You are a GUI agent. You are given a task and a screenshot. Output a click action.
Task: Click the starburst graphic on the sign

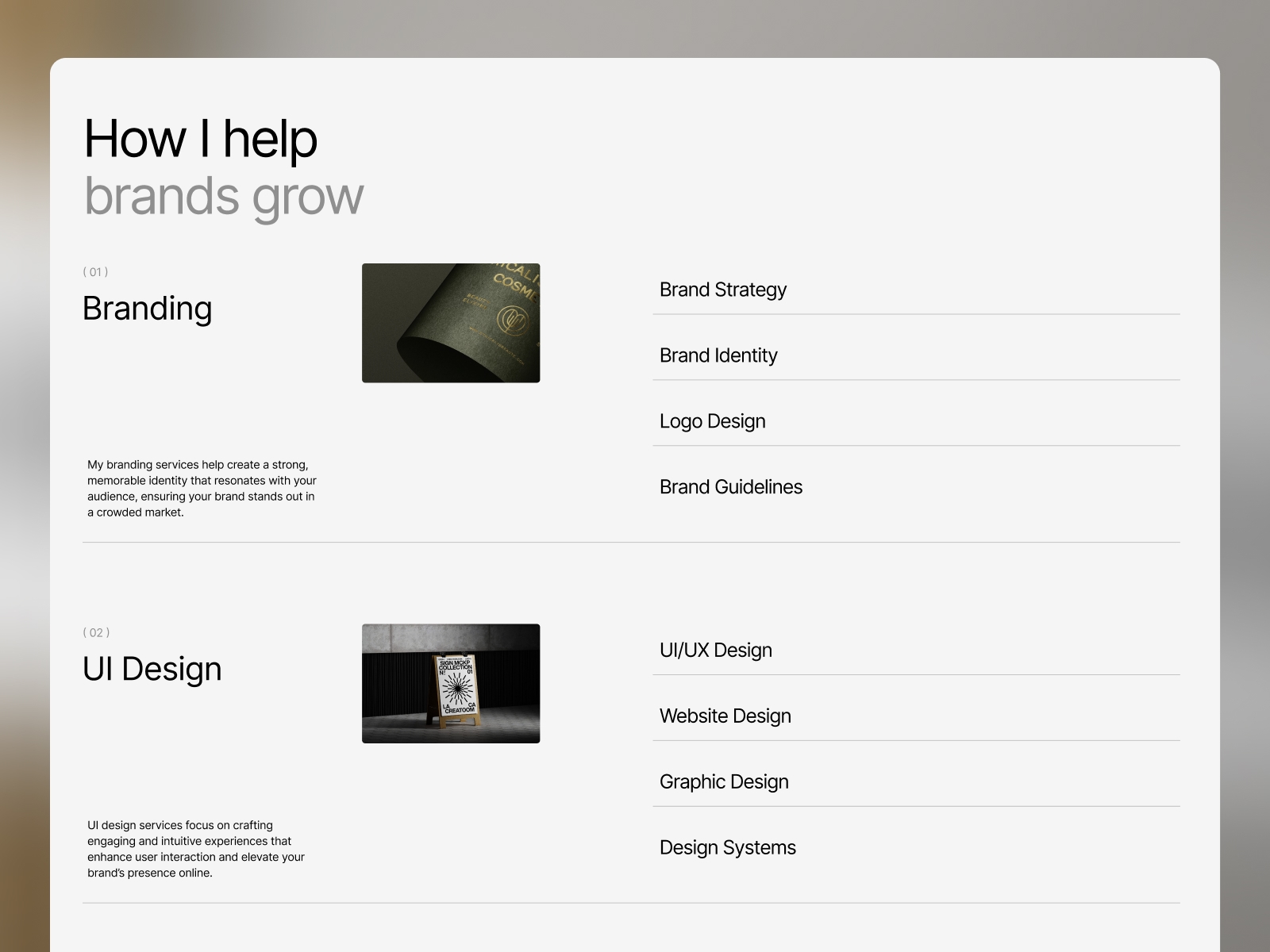[456, 689]
